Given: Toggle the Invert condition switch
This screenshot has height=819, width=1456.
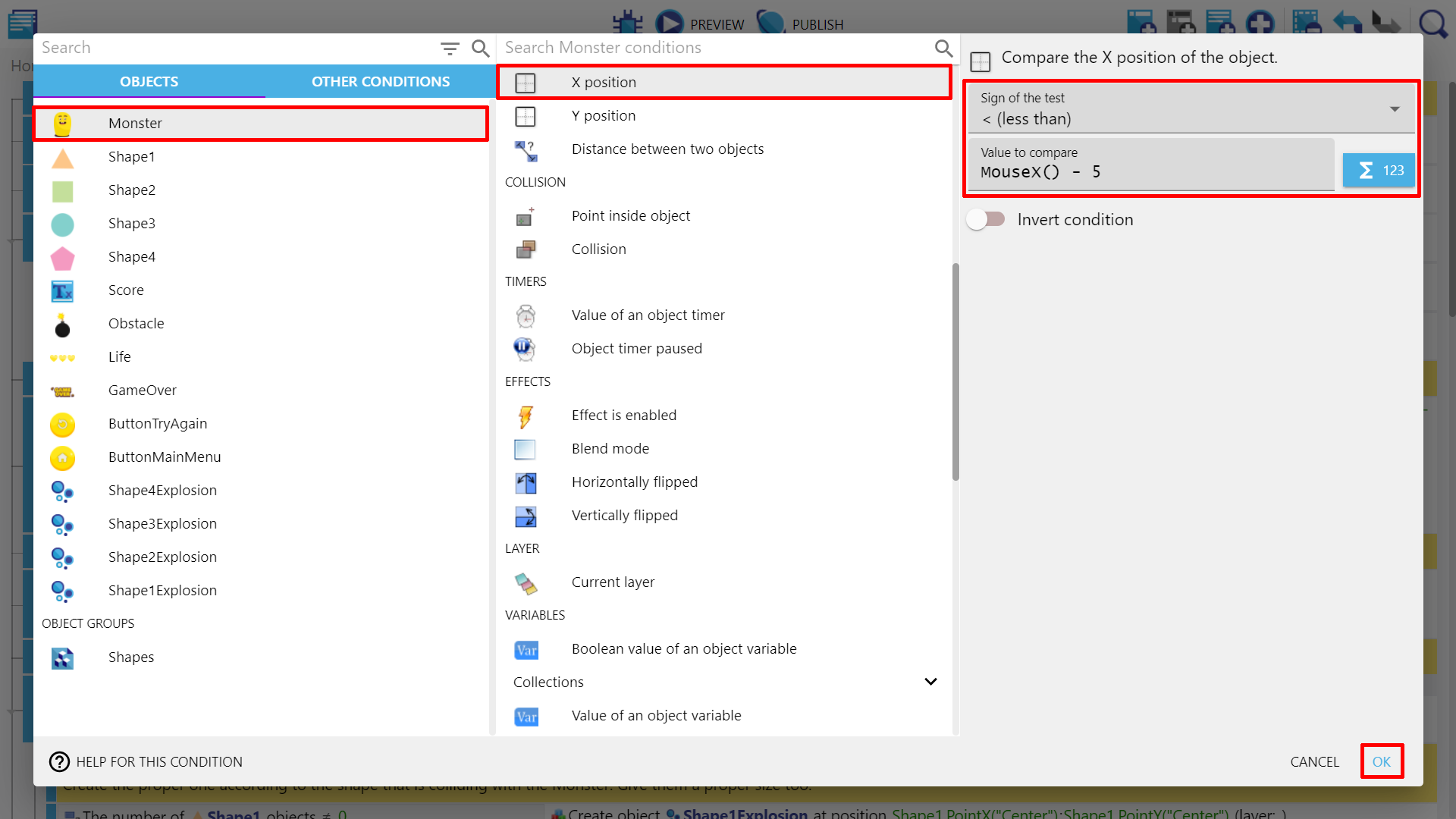Looking at the screenshot, I should (x=986, y=220).
